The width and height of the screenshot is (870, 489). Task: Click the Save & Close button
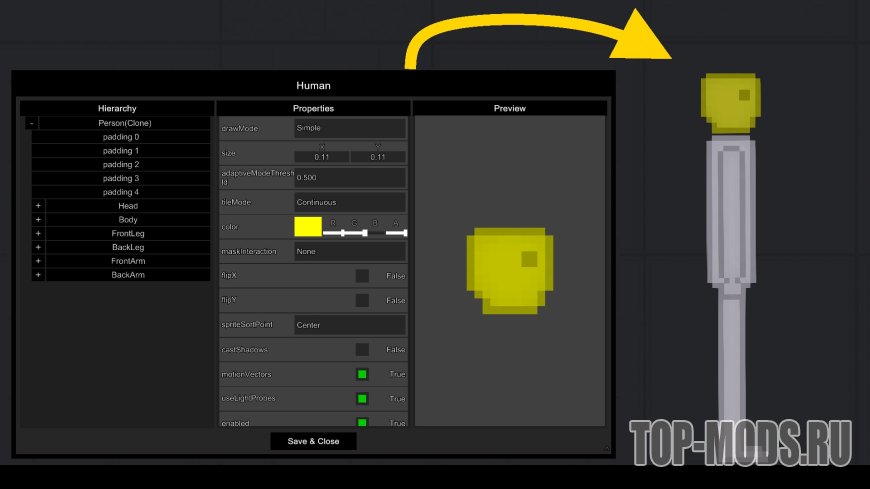[x=313, y=441]
